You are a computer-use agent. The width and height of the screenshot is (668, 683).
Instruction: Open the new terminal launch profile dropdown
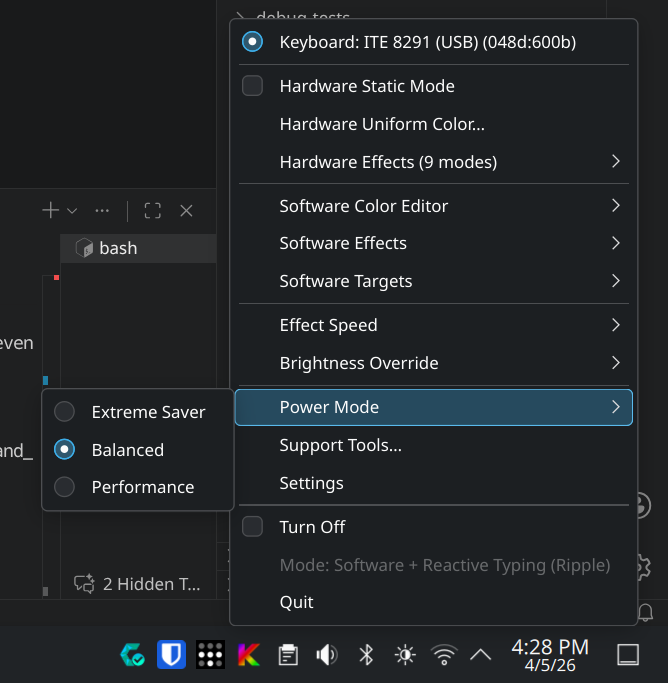point(72,211)
